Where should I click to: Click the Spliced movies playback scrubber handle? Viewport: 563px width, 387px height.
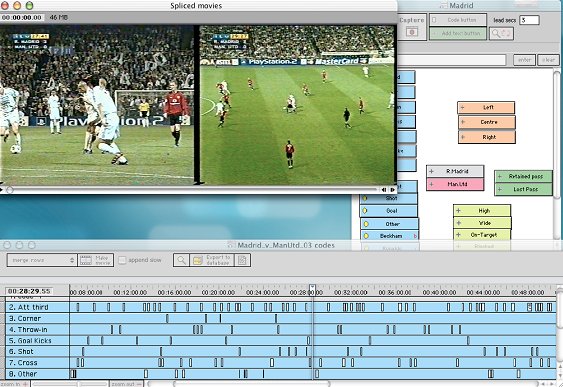point(10,190)
